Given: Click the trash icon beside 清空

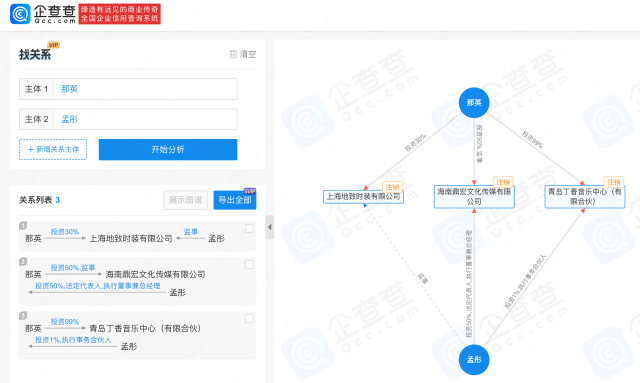Looking at the screenshot, I should pos(233,54).
